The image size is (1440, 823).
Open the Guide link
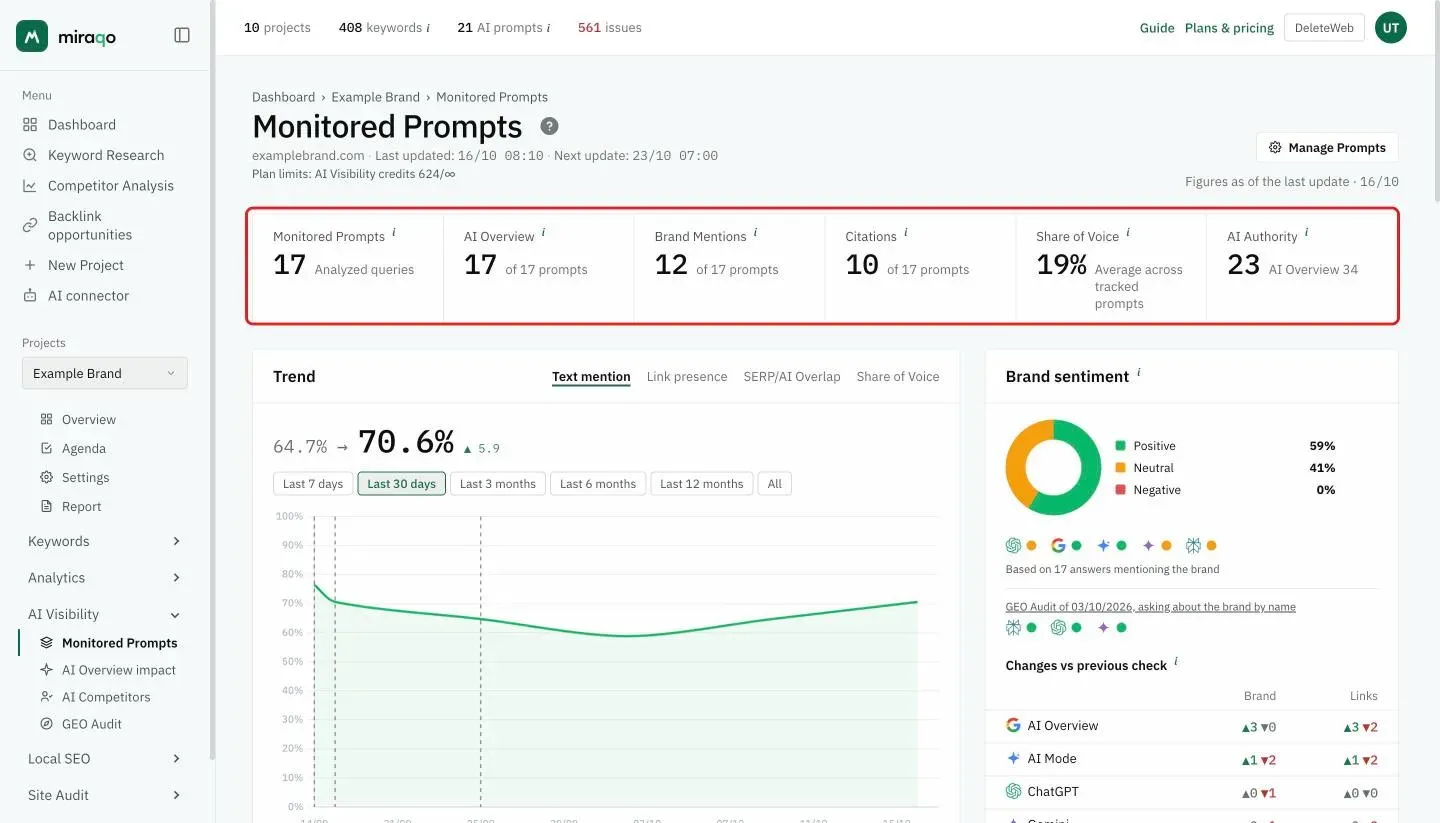pyautogui.click(x=1157, y=28)
